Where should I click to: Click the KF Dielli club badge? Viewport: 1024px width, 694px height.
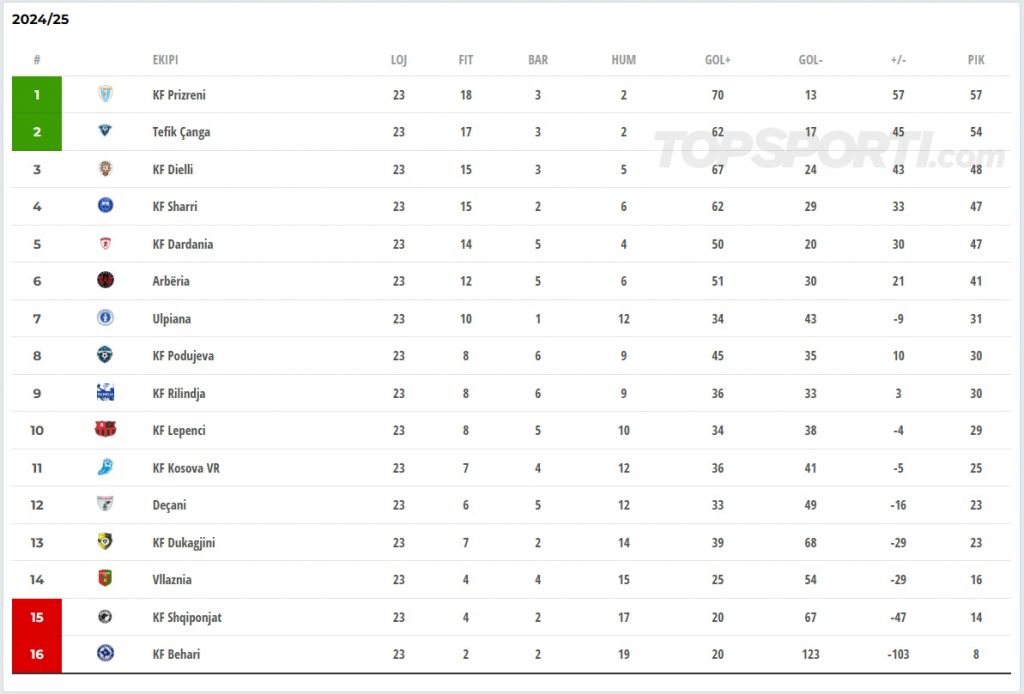point(105,169)
